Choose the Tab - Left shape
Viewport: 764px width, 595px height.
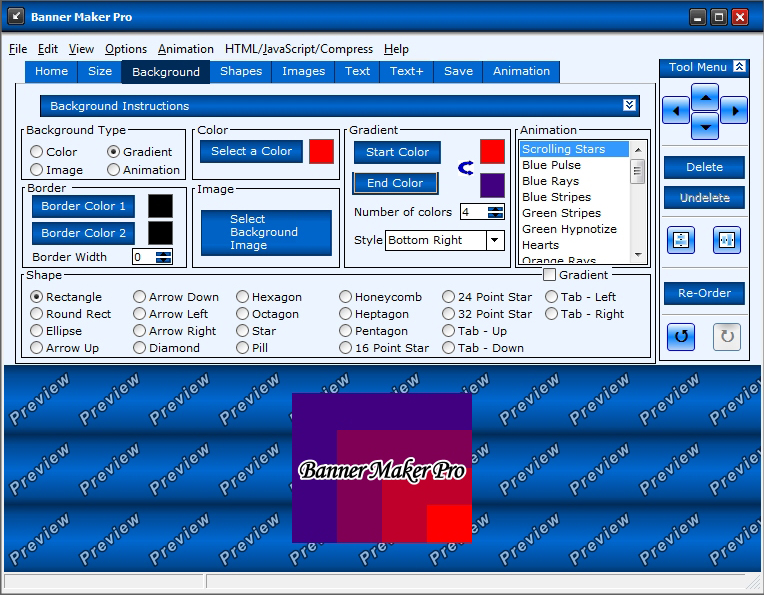point(580,297)
